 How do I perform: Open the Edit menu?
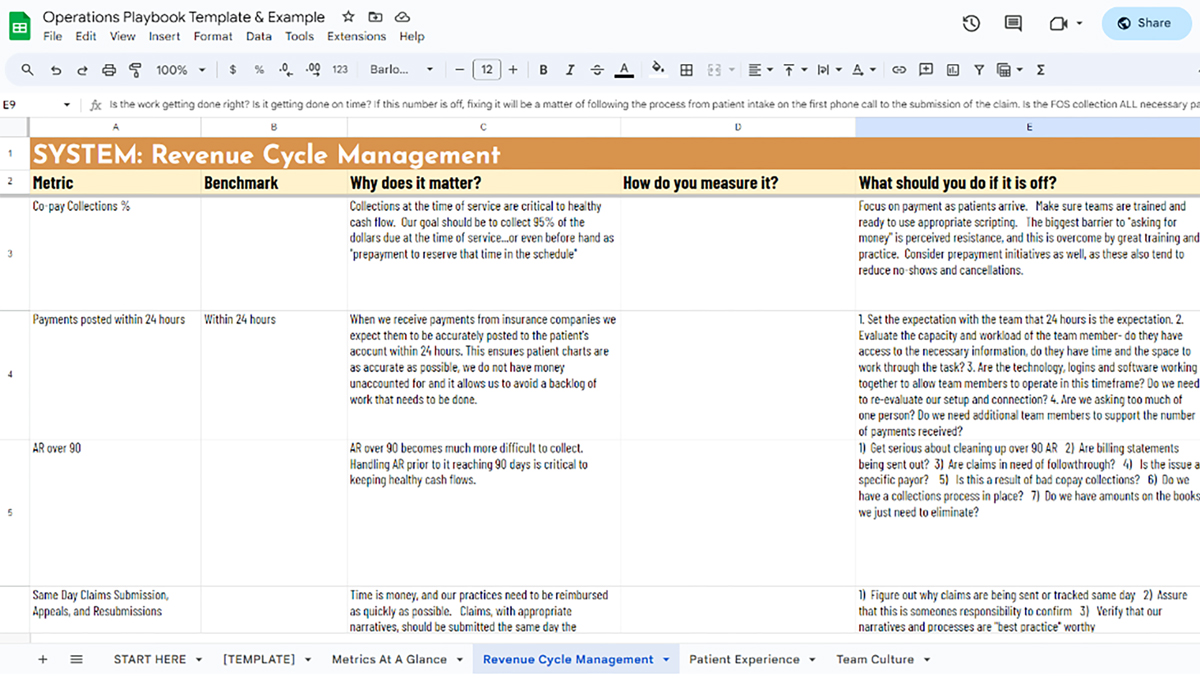(x=86, y=36)
